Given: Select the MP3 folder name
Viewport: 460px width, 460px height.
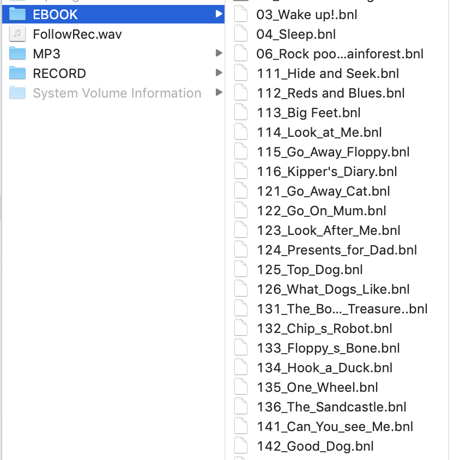Looking at the screenshot, I should 47,54.
